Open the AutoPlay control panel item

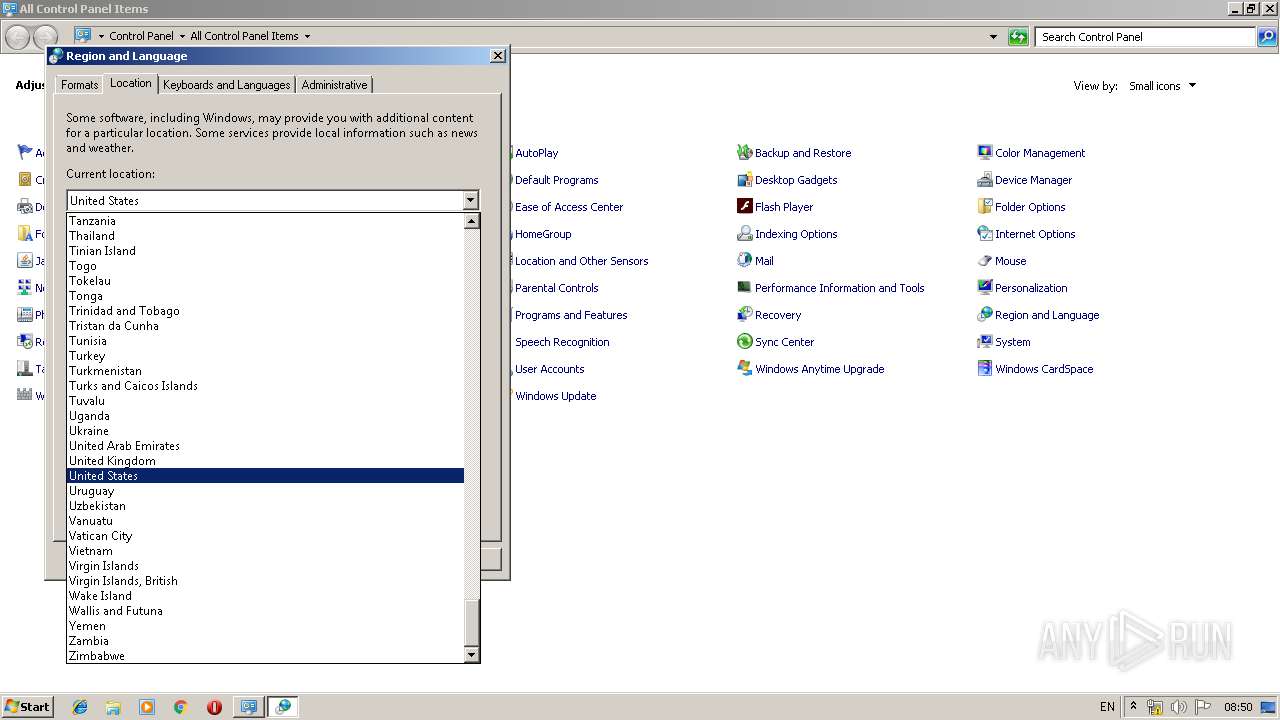click(x=537, y=153)
